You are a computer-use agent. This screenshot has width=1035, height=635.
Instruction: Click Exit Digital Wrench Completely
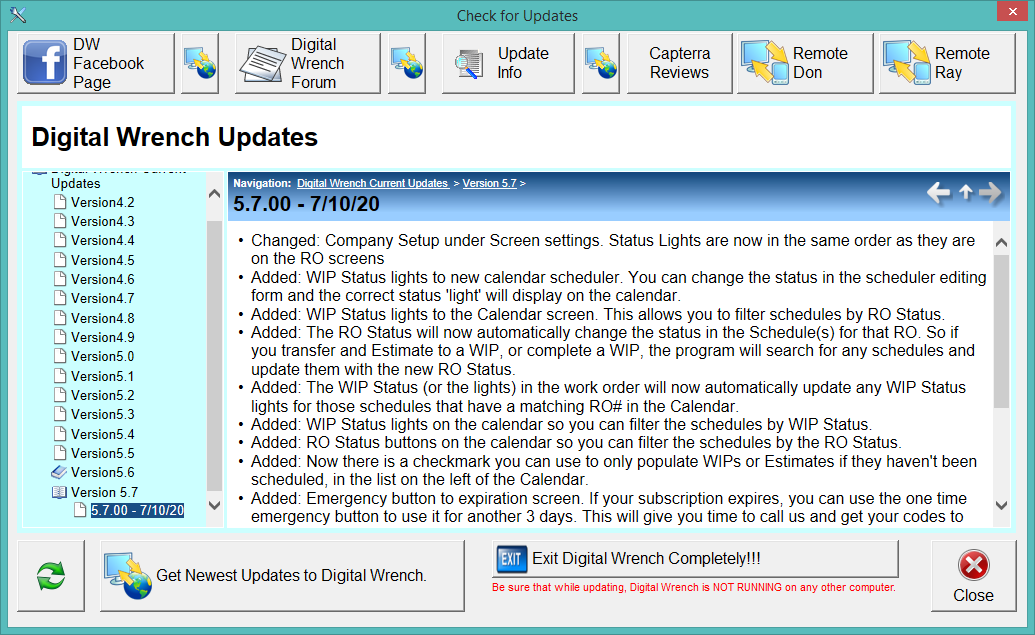click(692, 558)
